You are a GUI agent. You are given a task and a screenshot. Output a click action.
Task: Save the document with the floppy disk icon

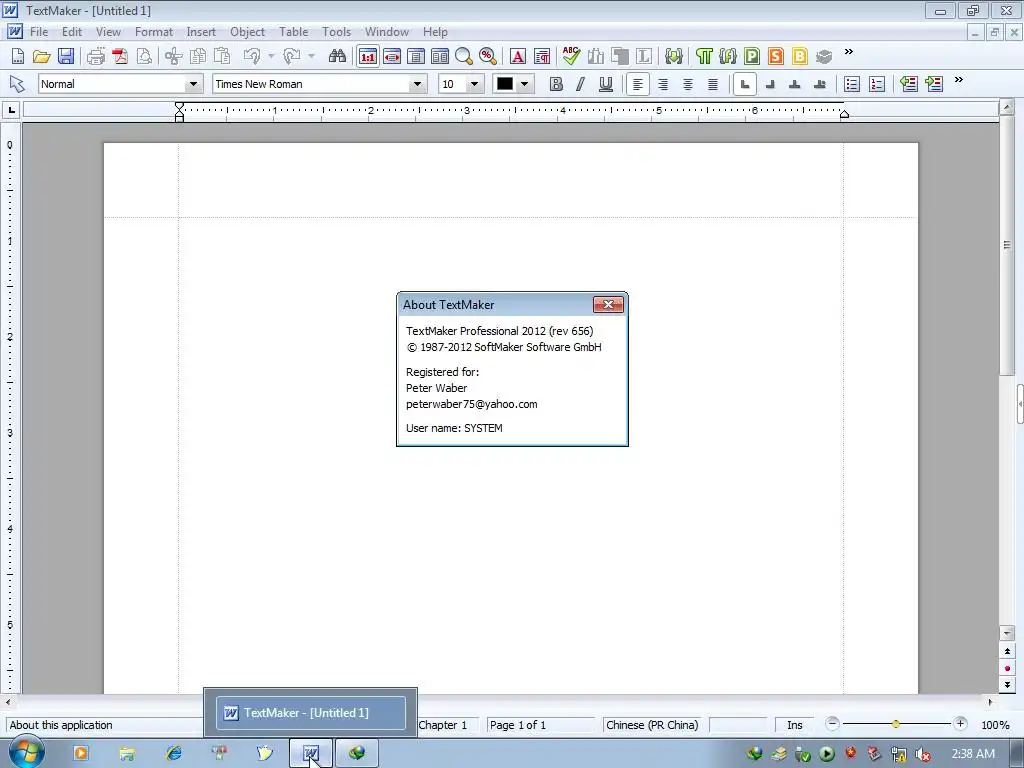pyautogui.click(x=65, y=56)
